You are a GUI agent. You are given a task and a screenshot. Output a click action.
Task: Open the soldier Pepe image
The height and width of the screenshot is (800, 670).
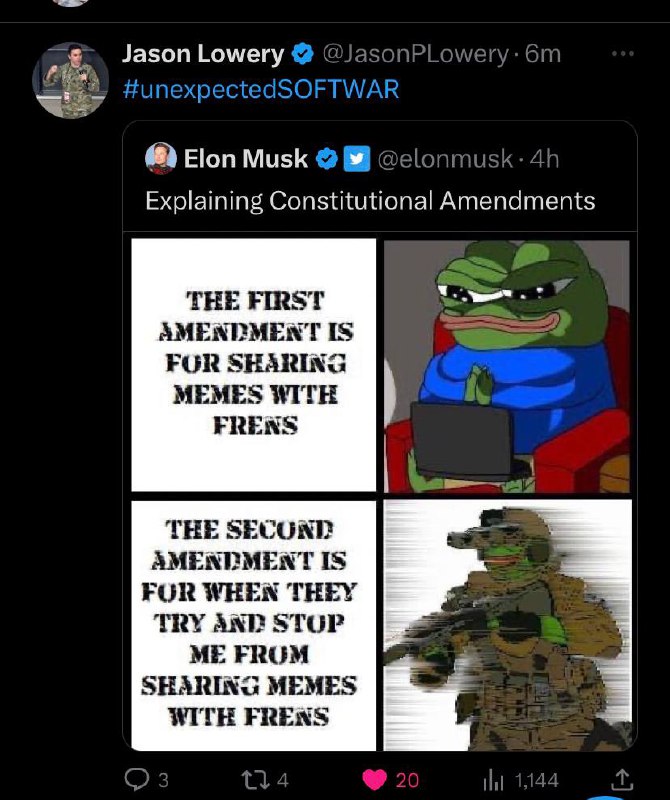(x=508, y=625)
